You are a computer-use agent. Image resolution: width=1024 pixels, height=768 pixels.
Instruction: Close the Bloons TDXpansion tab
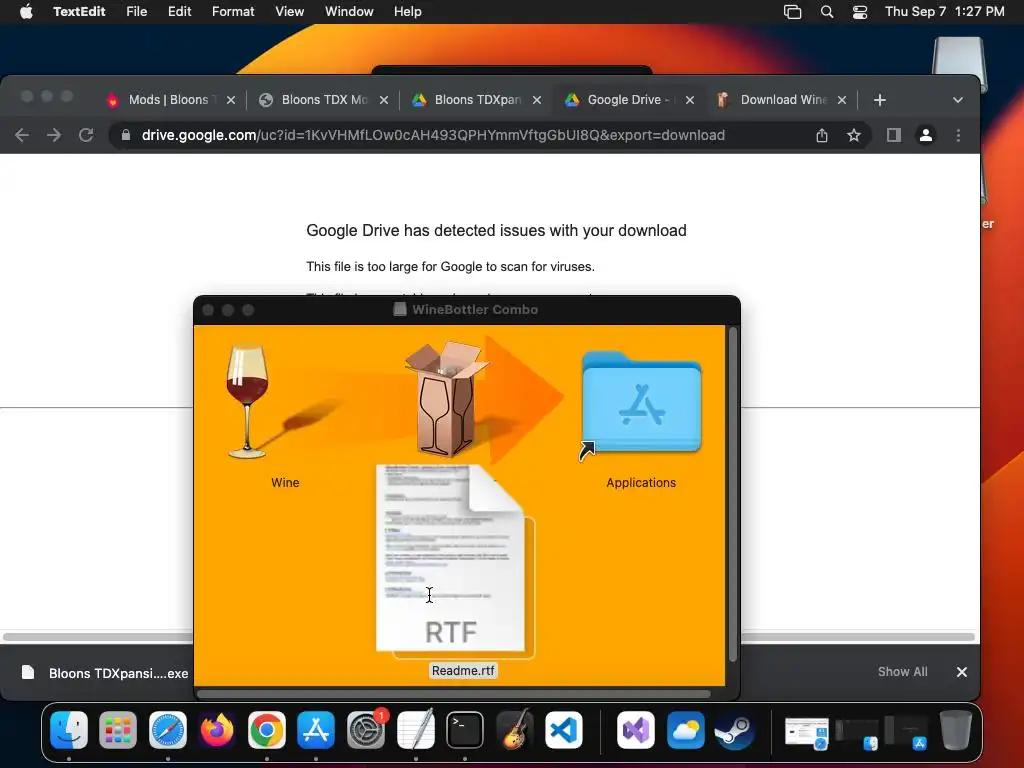[x=537, y=100]
